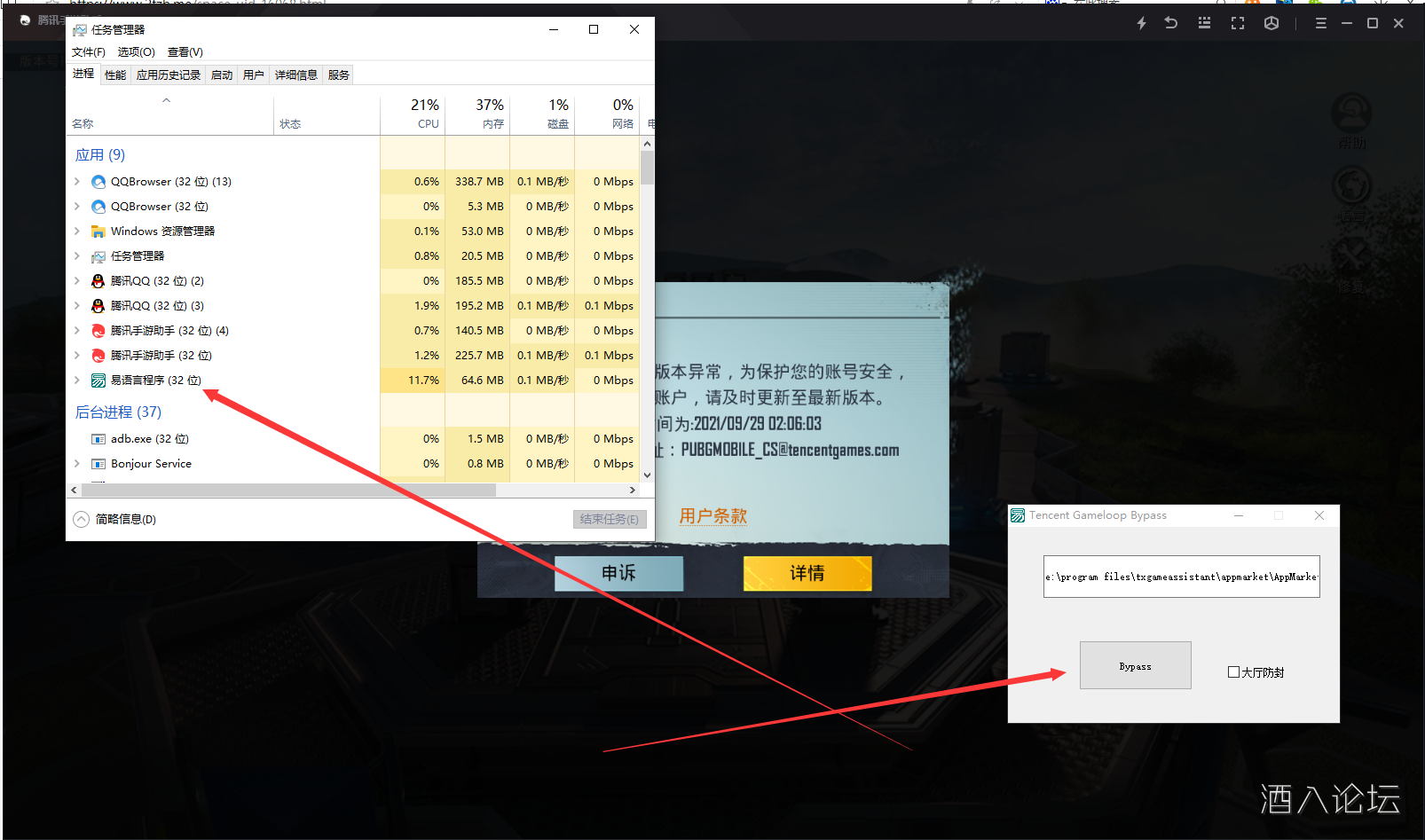Expand the 腾讯手游助手 (32 位) (4) row
Image resolution: width=1425 pixels, height=840 pixels.
77,331
